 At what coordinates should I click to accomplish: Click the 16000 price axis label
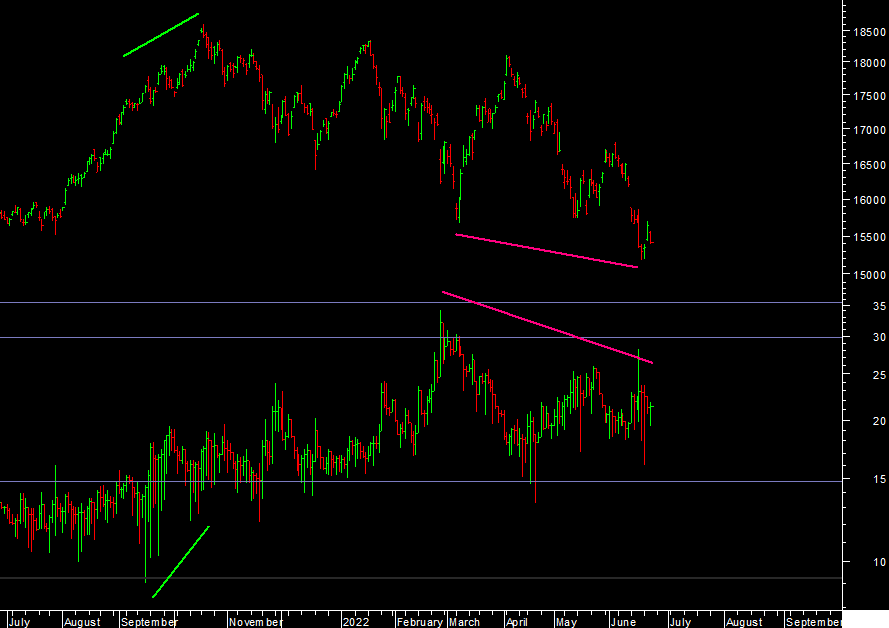click(869, 200)
